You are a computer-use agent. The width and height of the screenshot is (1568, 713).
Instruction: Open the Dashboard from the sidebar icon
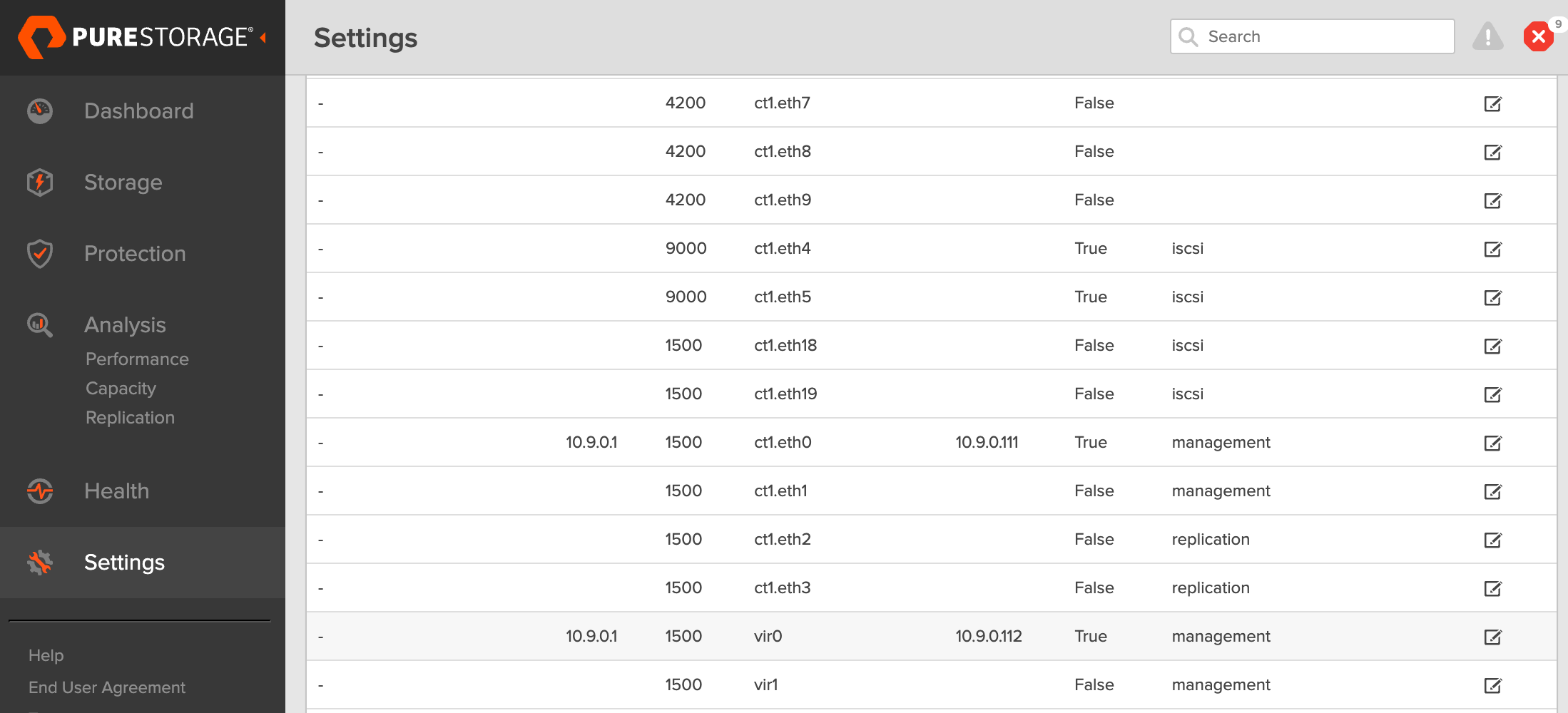click(39, 111)
